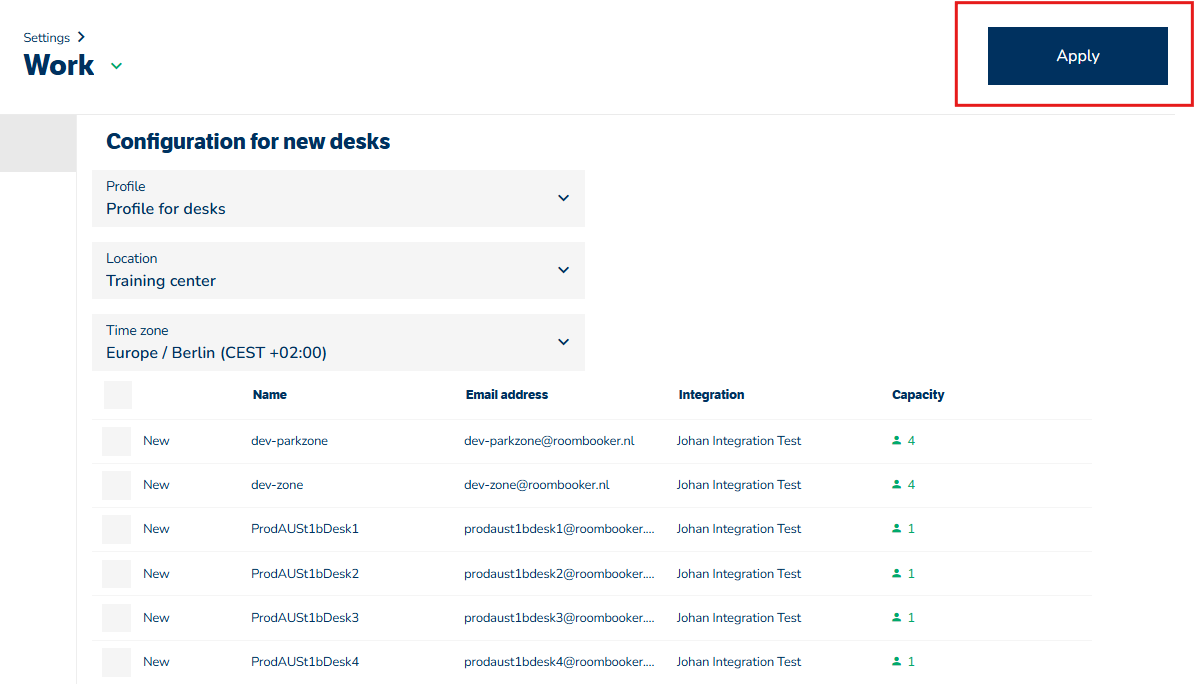1195x684 pixels.
Task: Tick the checkbox for ProdAUSt1bDesk1
Action: click(117, 529)
